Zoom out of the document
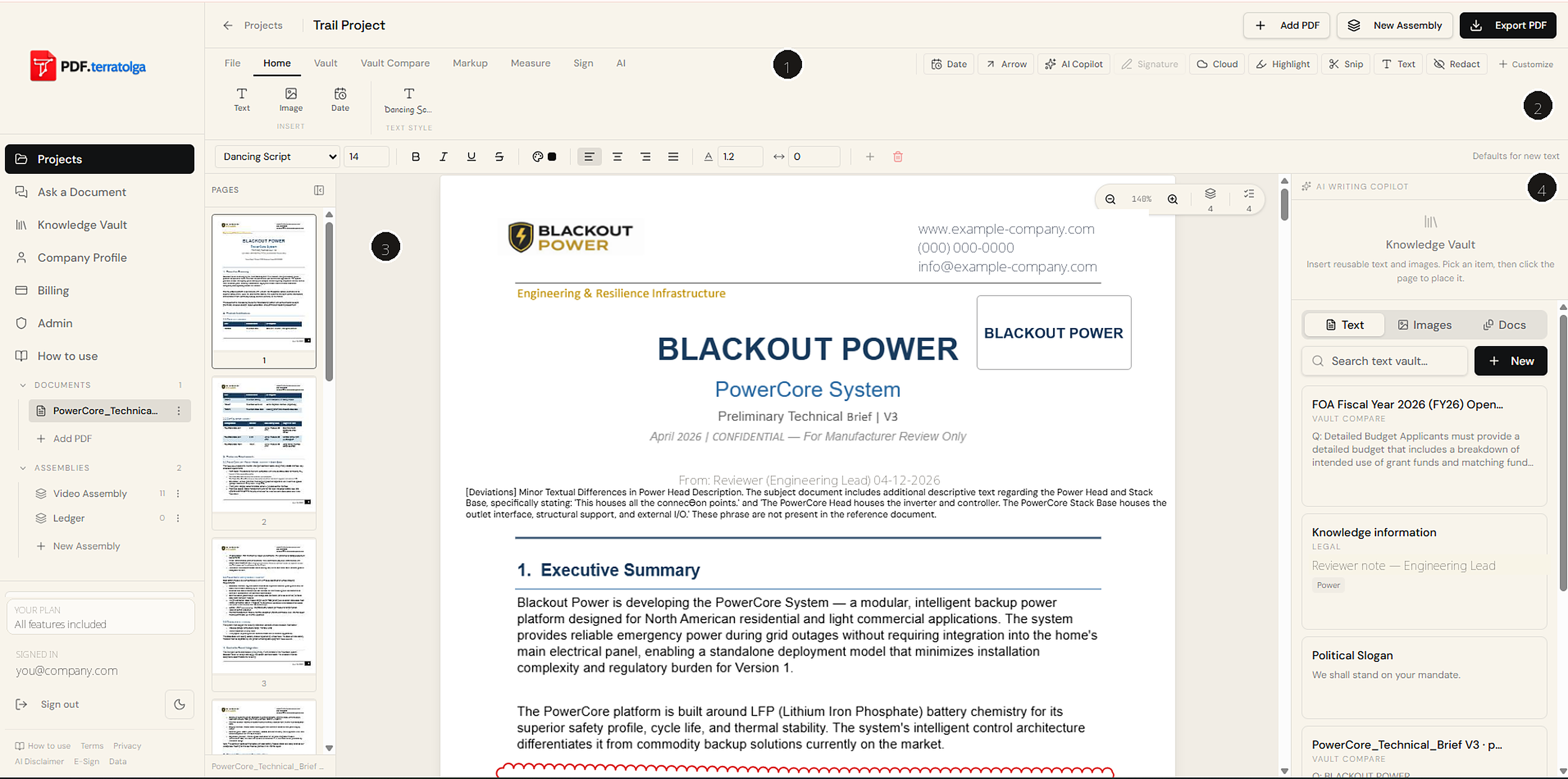 coord(1110,199)
